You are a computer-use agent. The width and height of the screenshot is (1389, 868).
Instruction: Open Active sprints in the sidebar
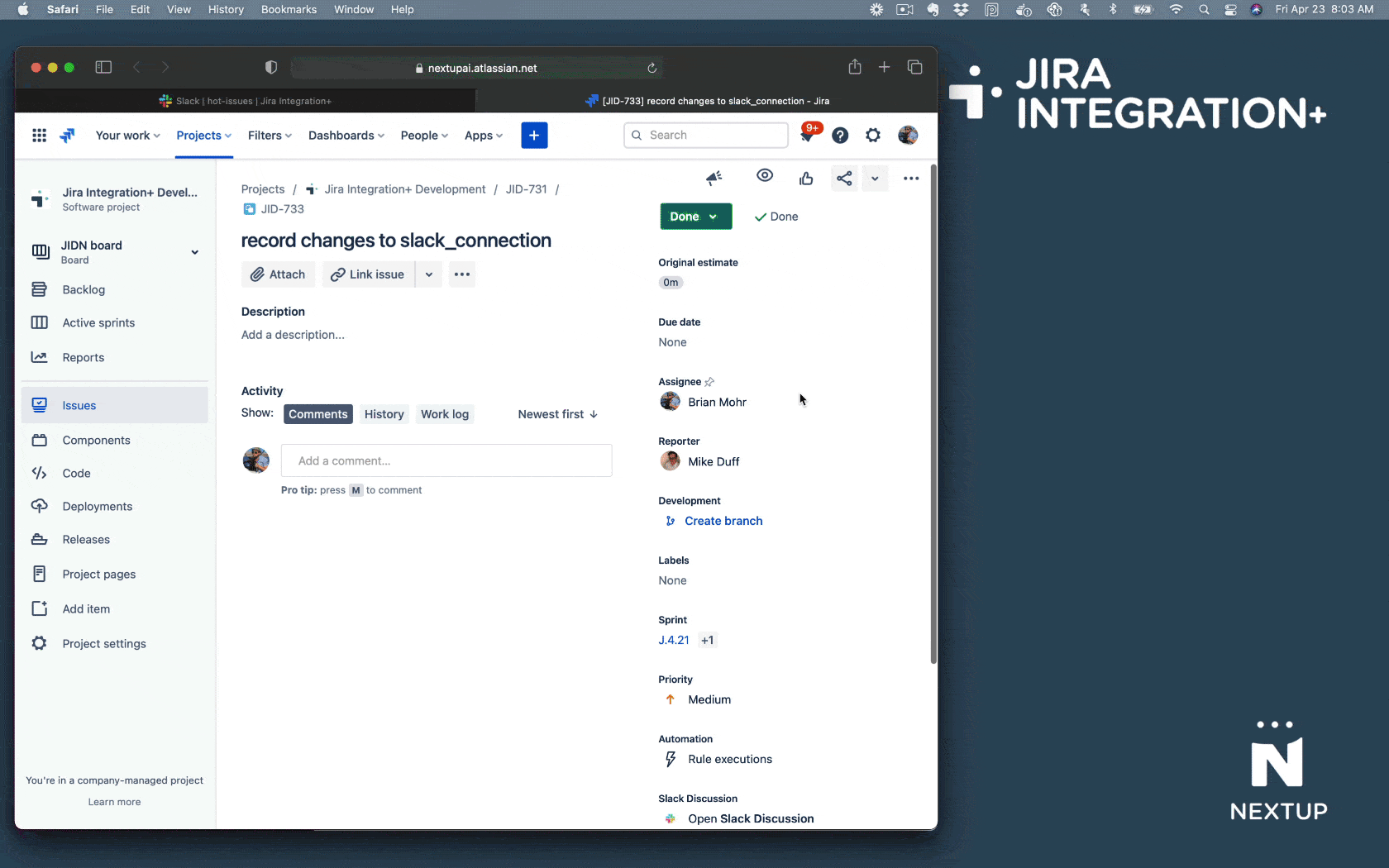115,322
